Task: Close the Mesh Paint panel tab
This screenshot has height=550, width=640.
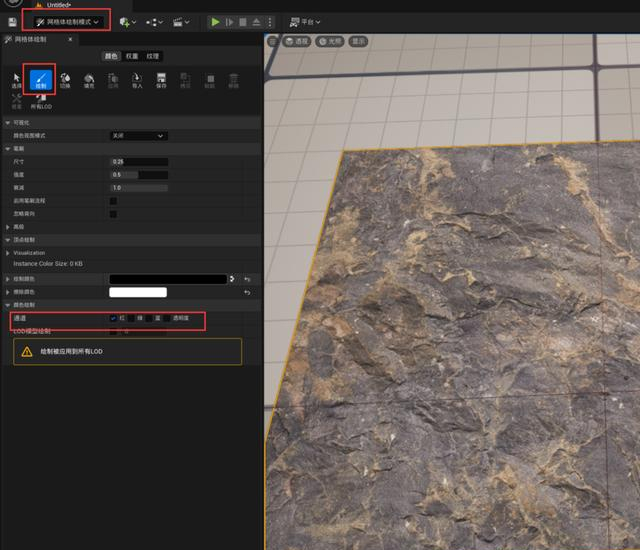Action: (70, 39)
